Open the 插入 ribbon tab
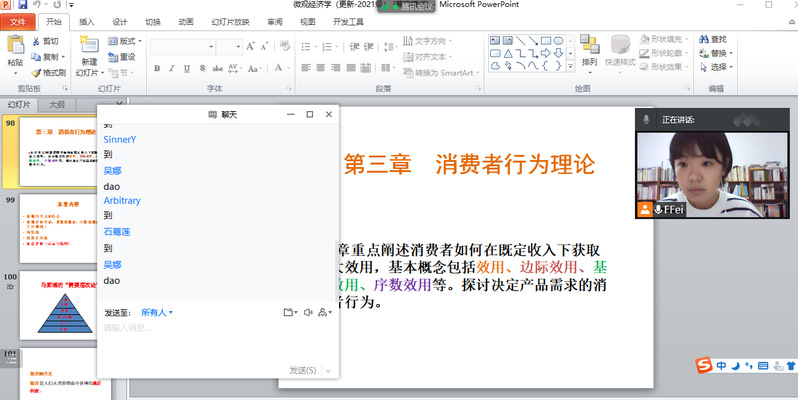798x400 pixels. (x=87, y=21)
